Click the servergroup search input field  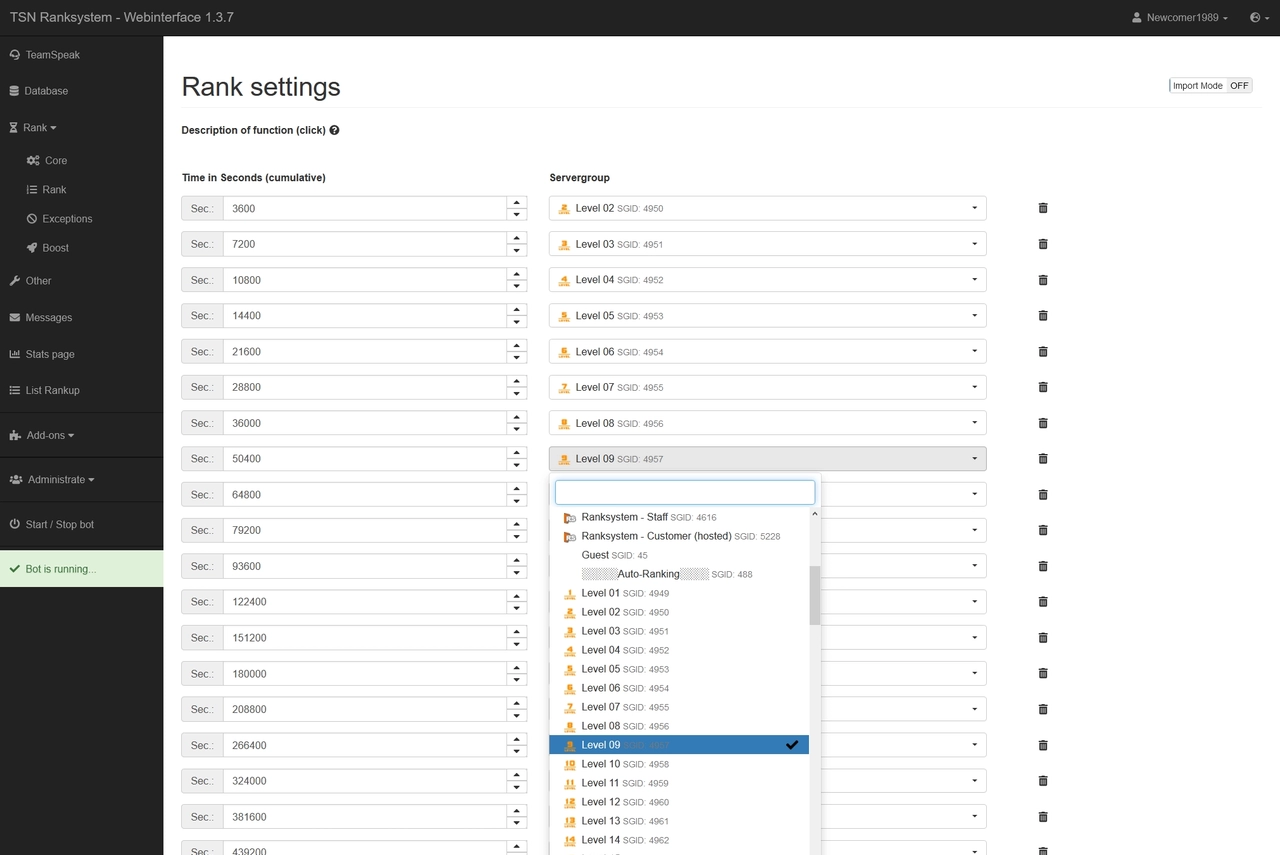coord(684,491)
